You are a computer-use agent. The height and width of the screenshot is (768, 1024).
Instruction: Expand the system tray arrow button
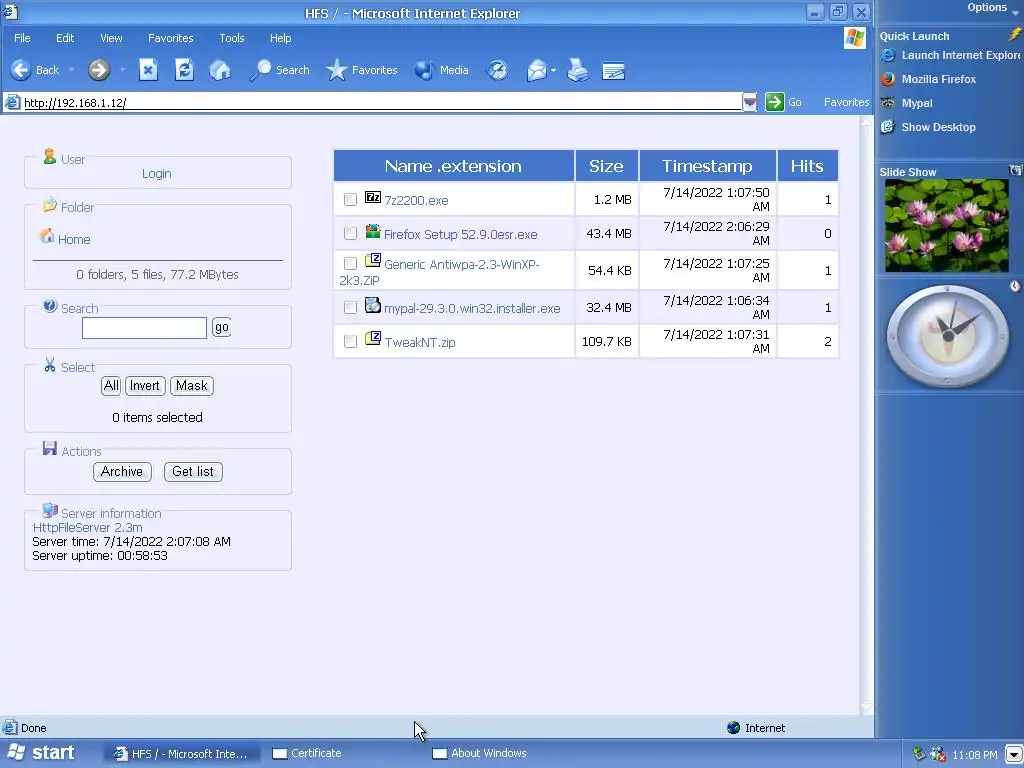point(1014,754)
